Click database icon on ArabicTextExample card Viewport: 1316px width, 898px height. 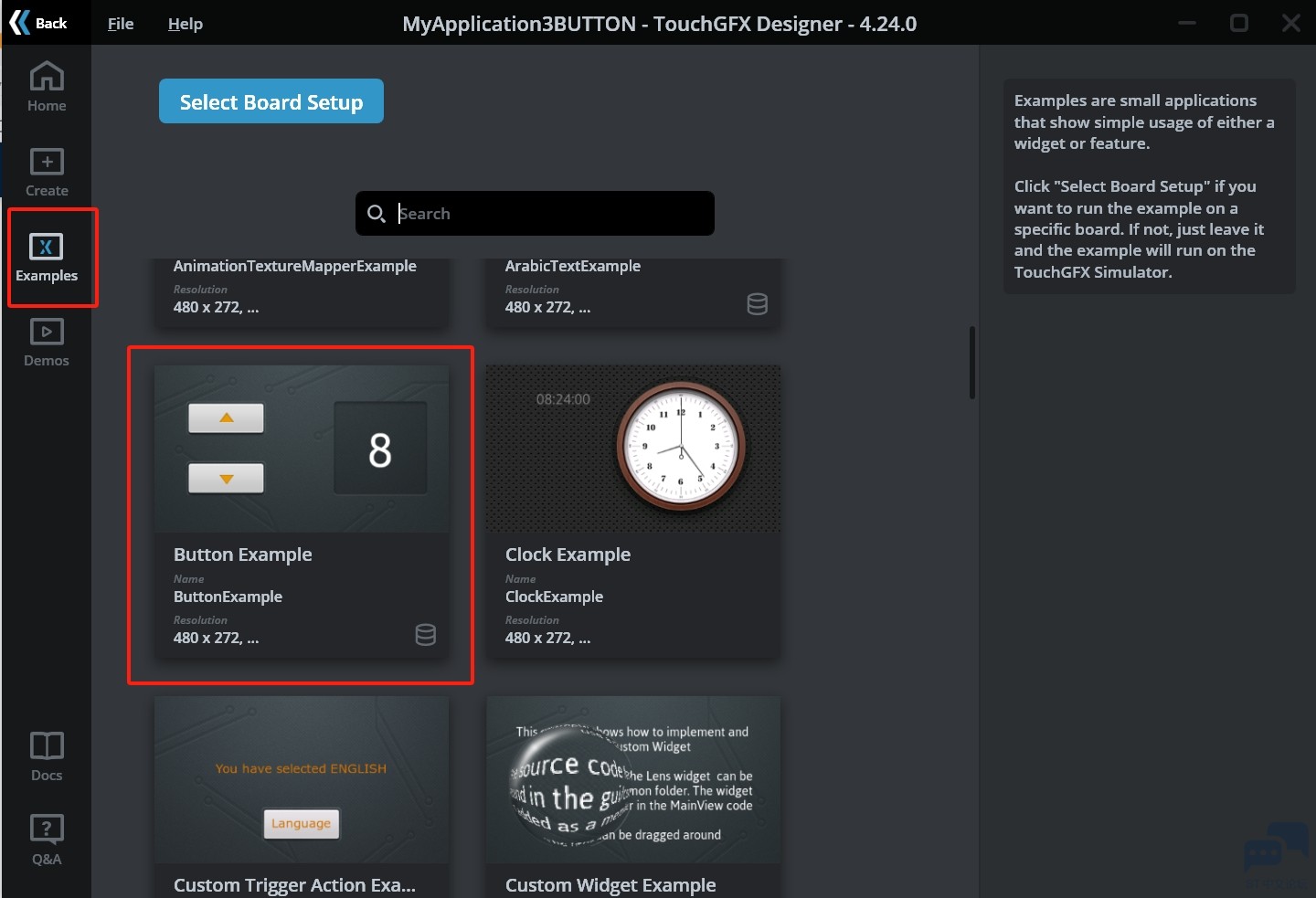click(x=758, y=304)
